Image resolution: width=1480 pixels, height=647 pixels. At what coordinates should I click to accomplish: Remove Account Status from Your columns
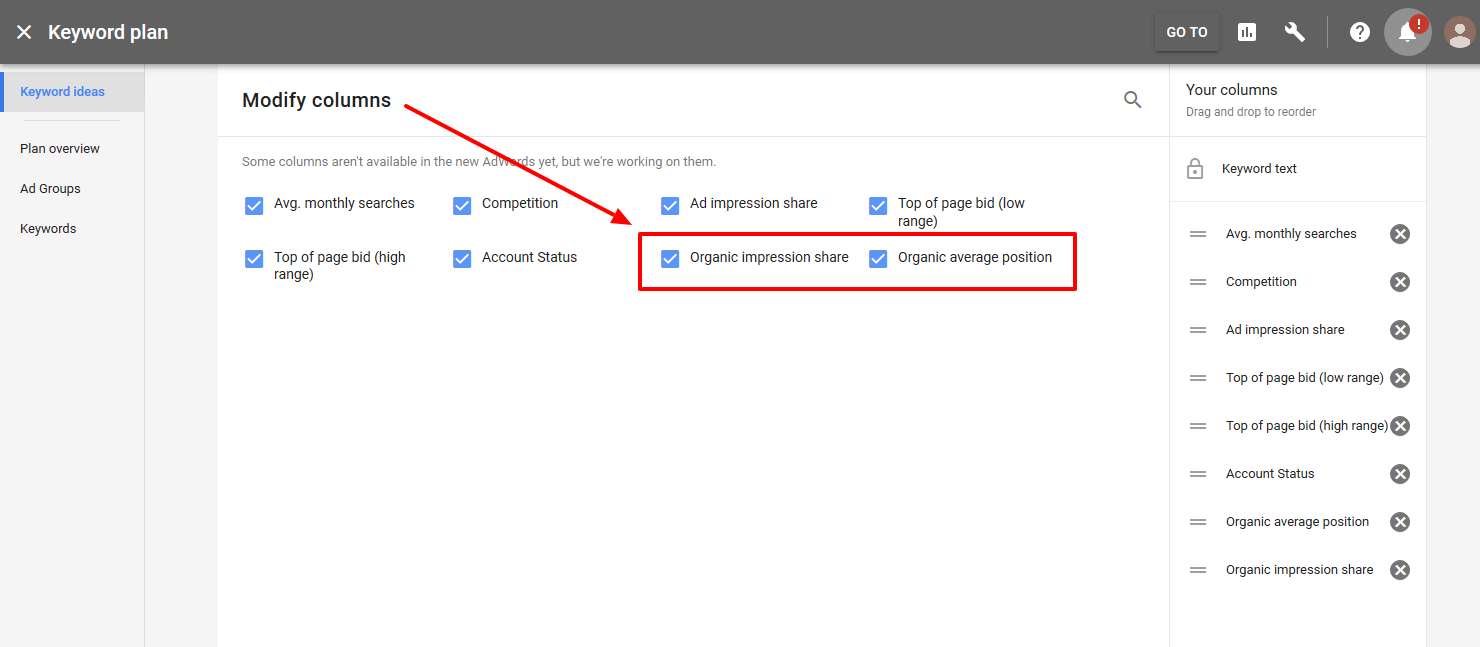pos(1399,473)
